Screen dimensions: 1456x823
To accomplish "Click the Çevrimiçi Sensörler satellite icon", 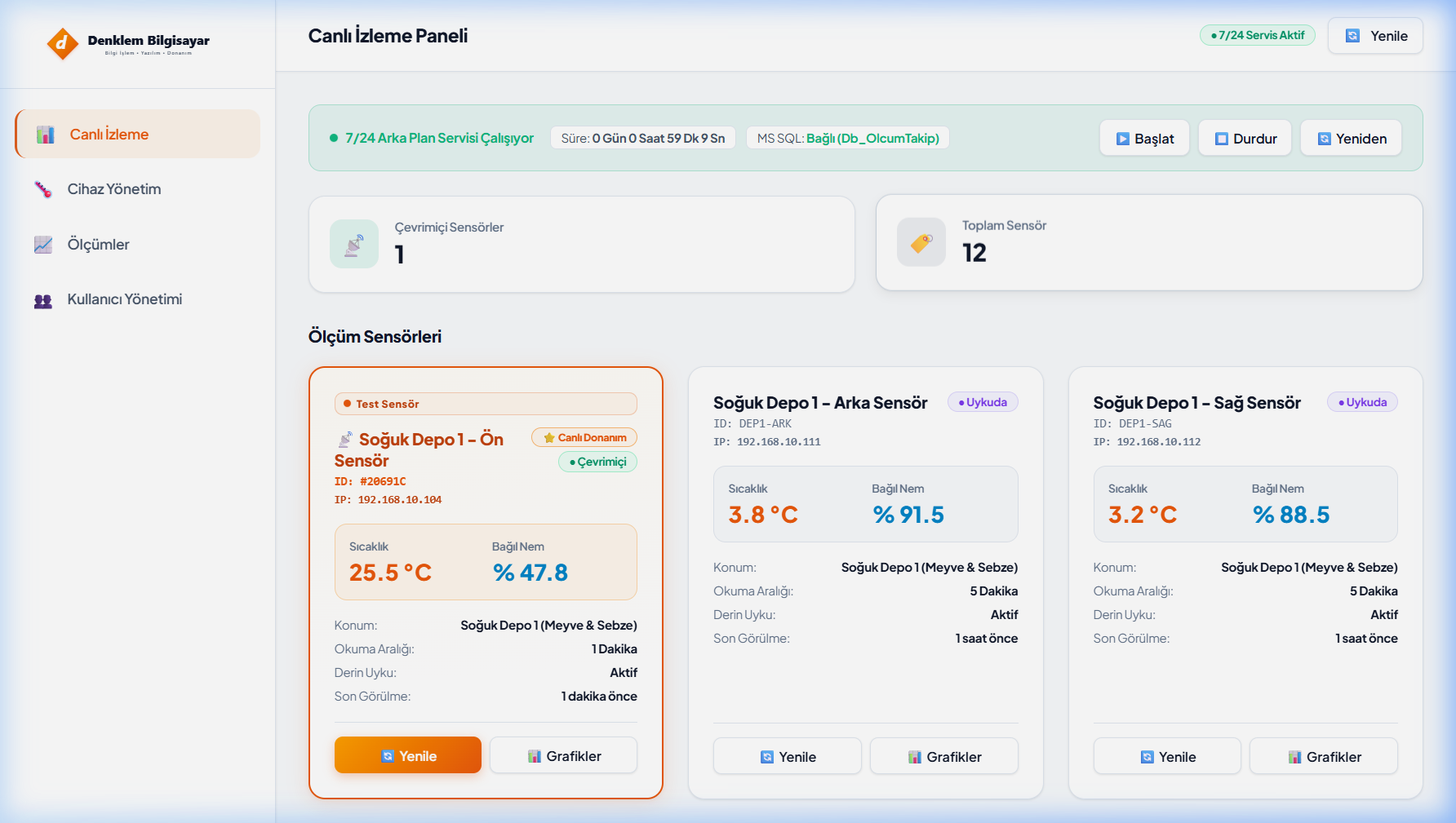I will click(x=354, y=244).
